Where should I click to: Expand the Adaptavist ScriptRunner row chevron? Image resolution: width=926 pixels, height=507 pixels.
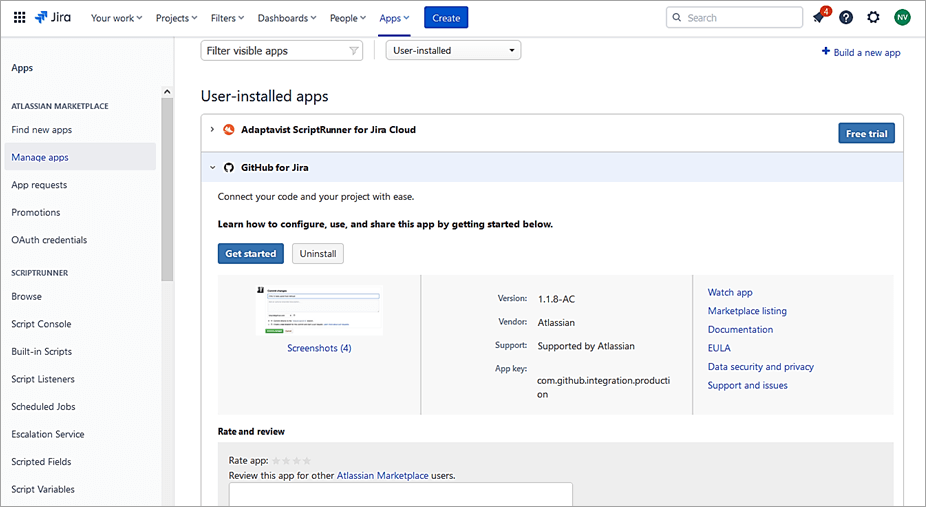212,130
